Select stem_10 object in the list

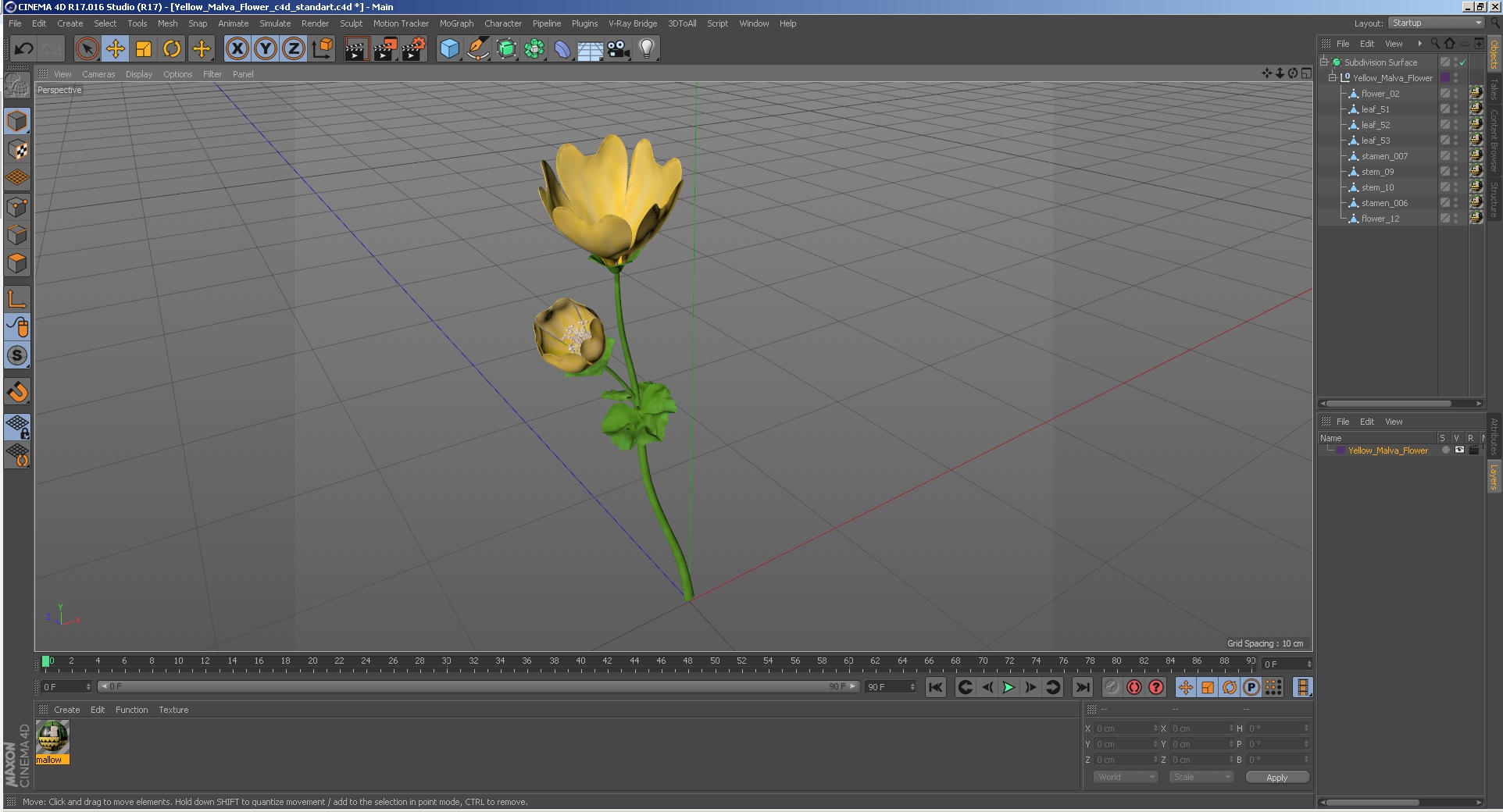[x=1377, y=187]
